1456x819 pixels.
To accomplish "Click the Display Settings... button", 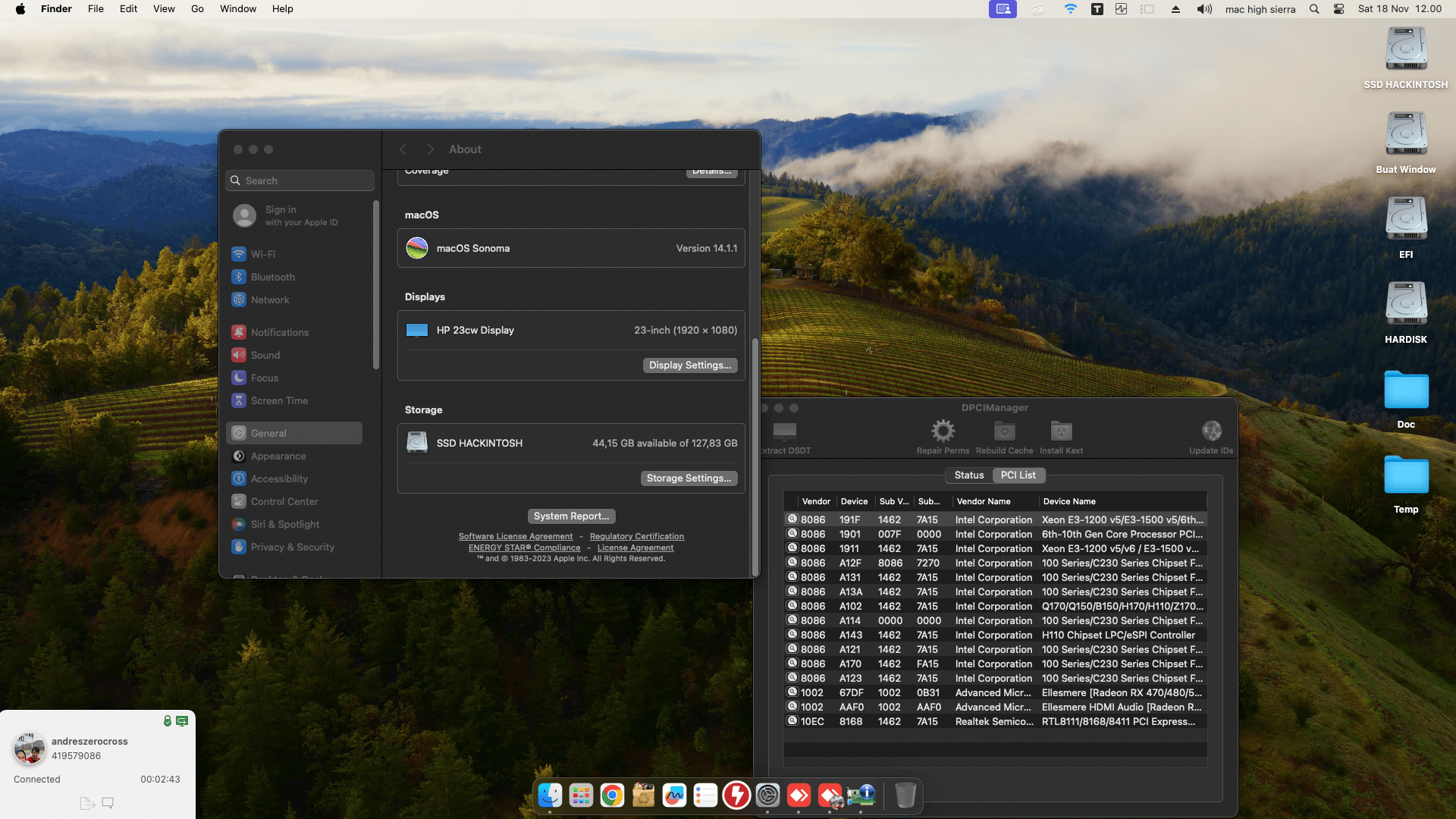I will (690, 366).
